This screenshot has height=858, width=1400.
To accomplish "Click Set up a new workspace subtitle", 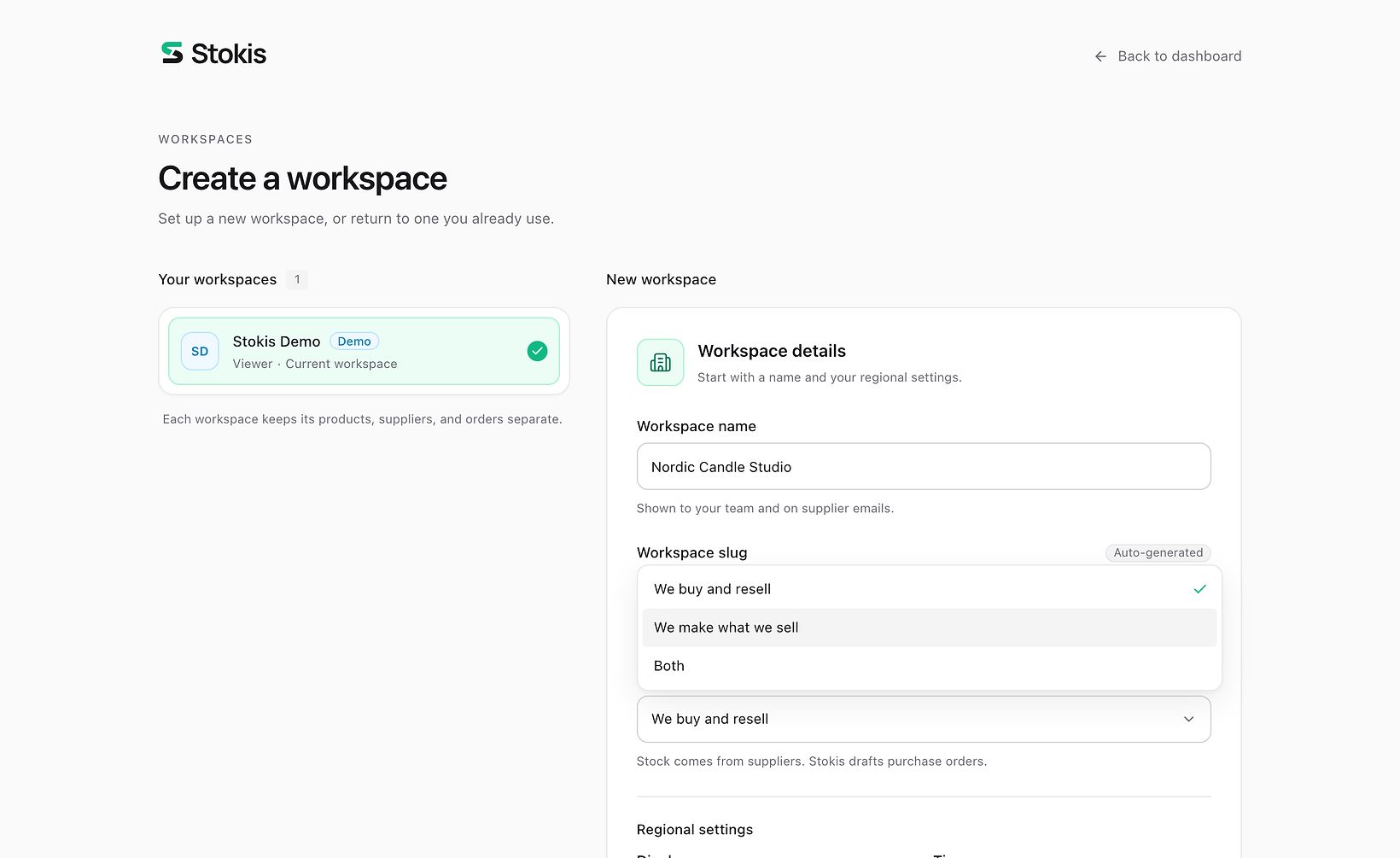I will coord(357,219).
